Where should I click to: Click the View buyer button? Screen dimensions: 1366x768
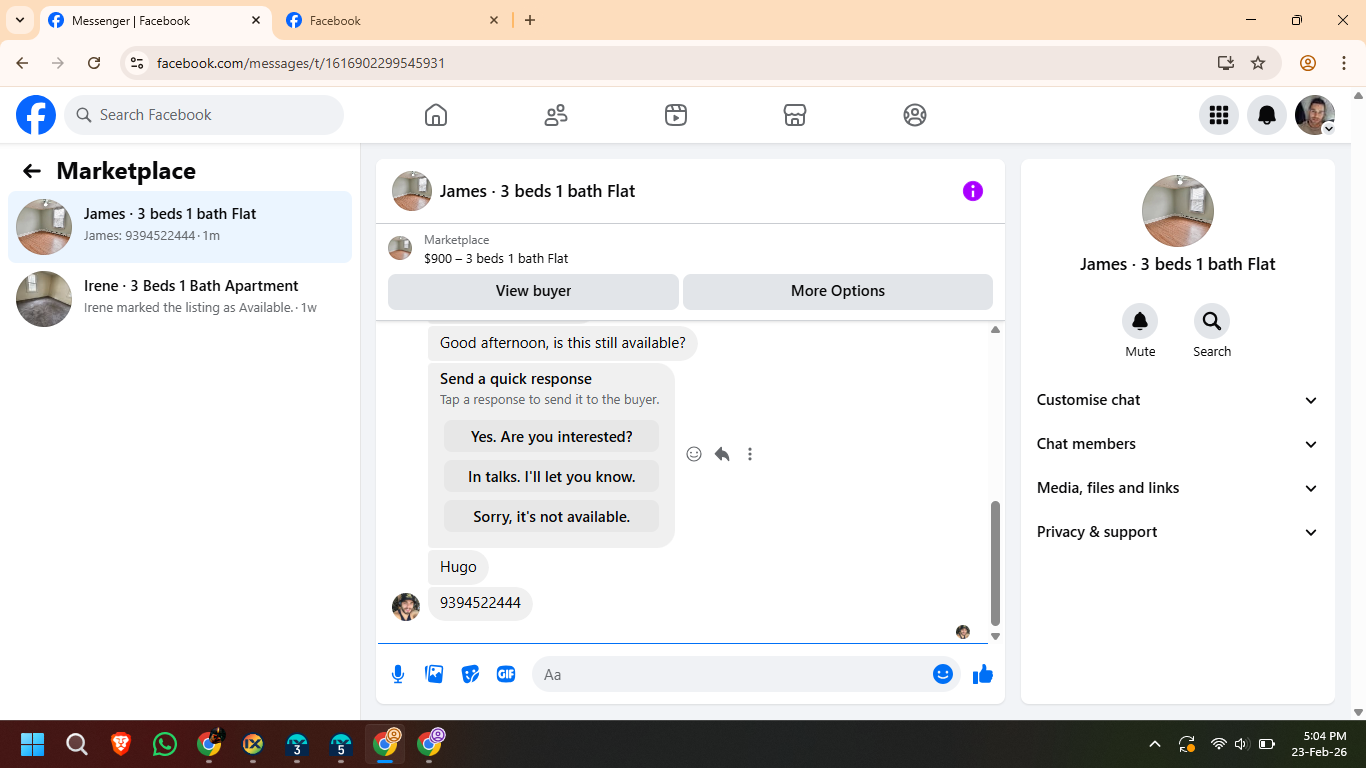tap(533, 291)
